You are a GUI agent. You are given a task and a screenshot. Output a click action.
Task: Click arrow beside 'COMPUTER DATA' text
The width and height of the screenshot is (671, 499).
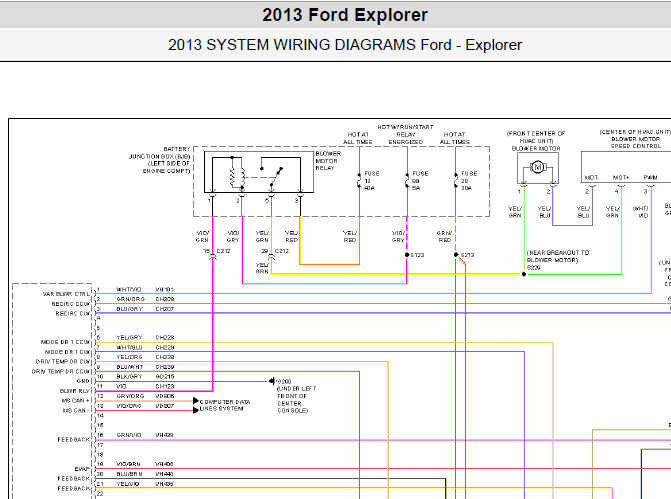pos(196,401)
